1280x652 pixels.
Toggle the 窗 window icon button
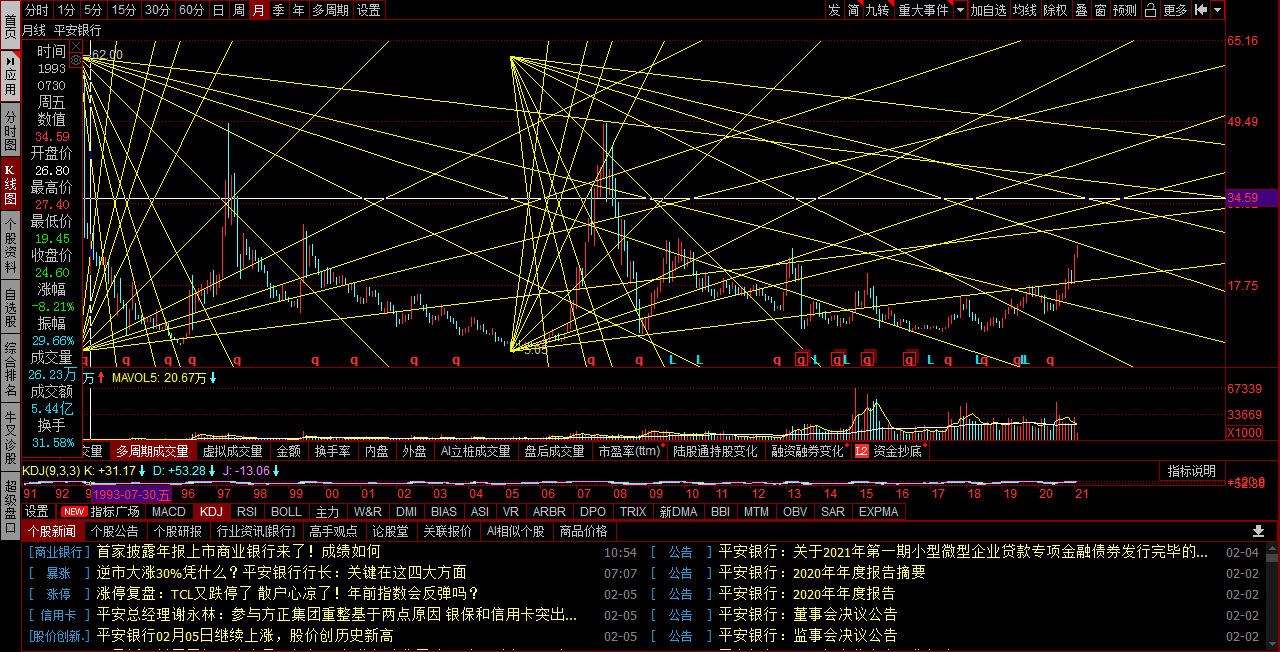point(1099,10)
